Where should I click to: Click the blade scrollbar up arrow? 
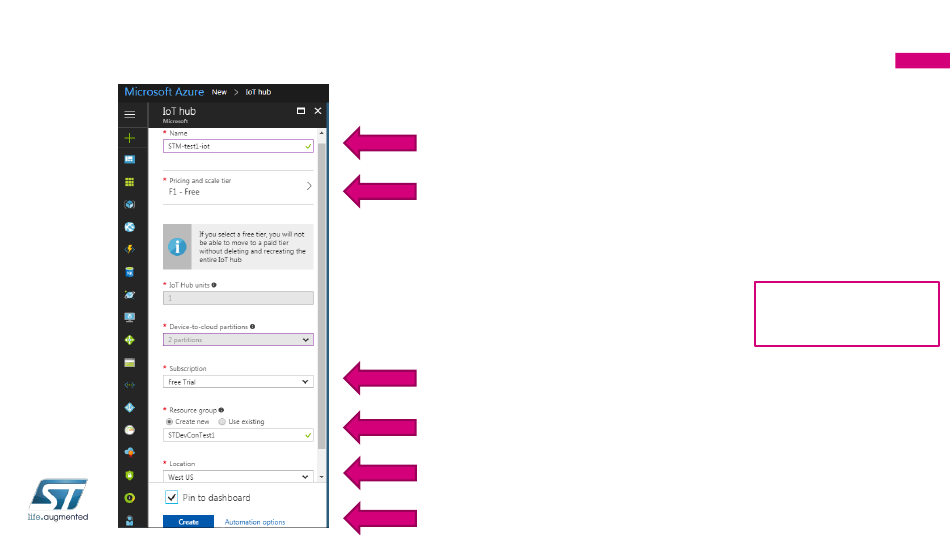pos(322,133)
